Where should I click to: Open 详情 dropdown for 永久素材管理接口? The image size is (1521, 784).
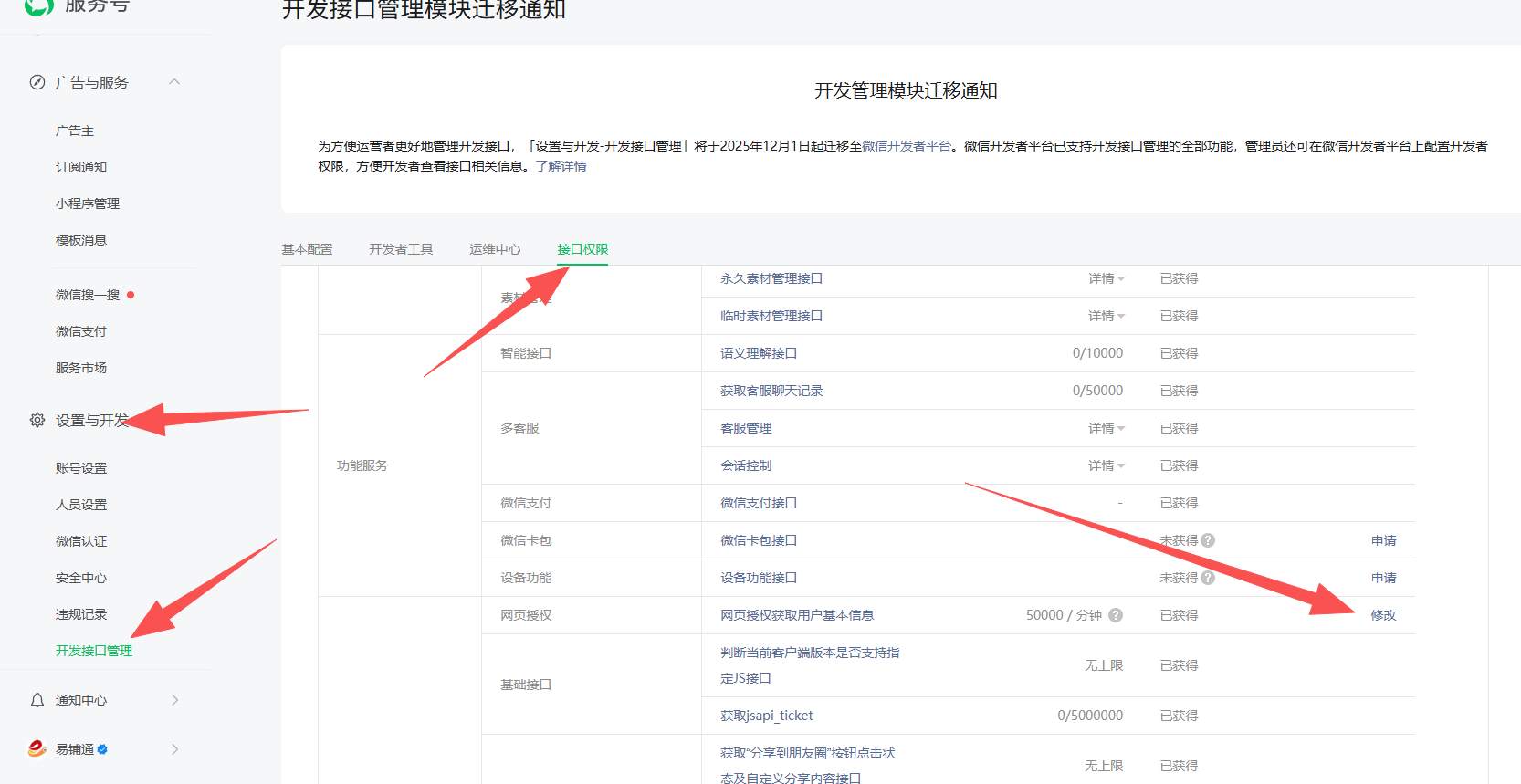point(1106,278)
